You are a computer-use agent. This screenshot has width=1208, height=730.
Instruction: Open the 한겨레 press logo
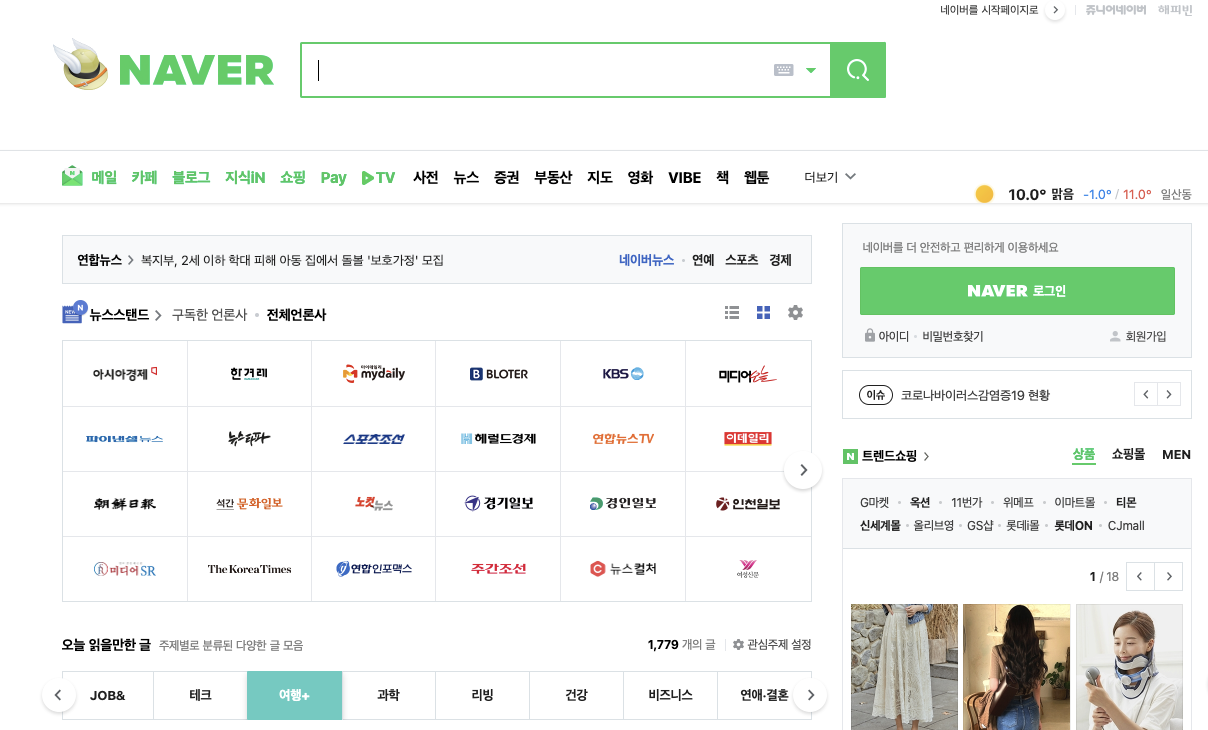[x=249, y=373]
